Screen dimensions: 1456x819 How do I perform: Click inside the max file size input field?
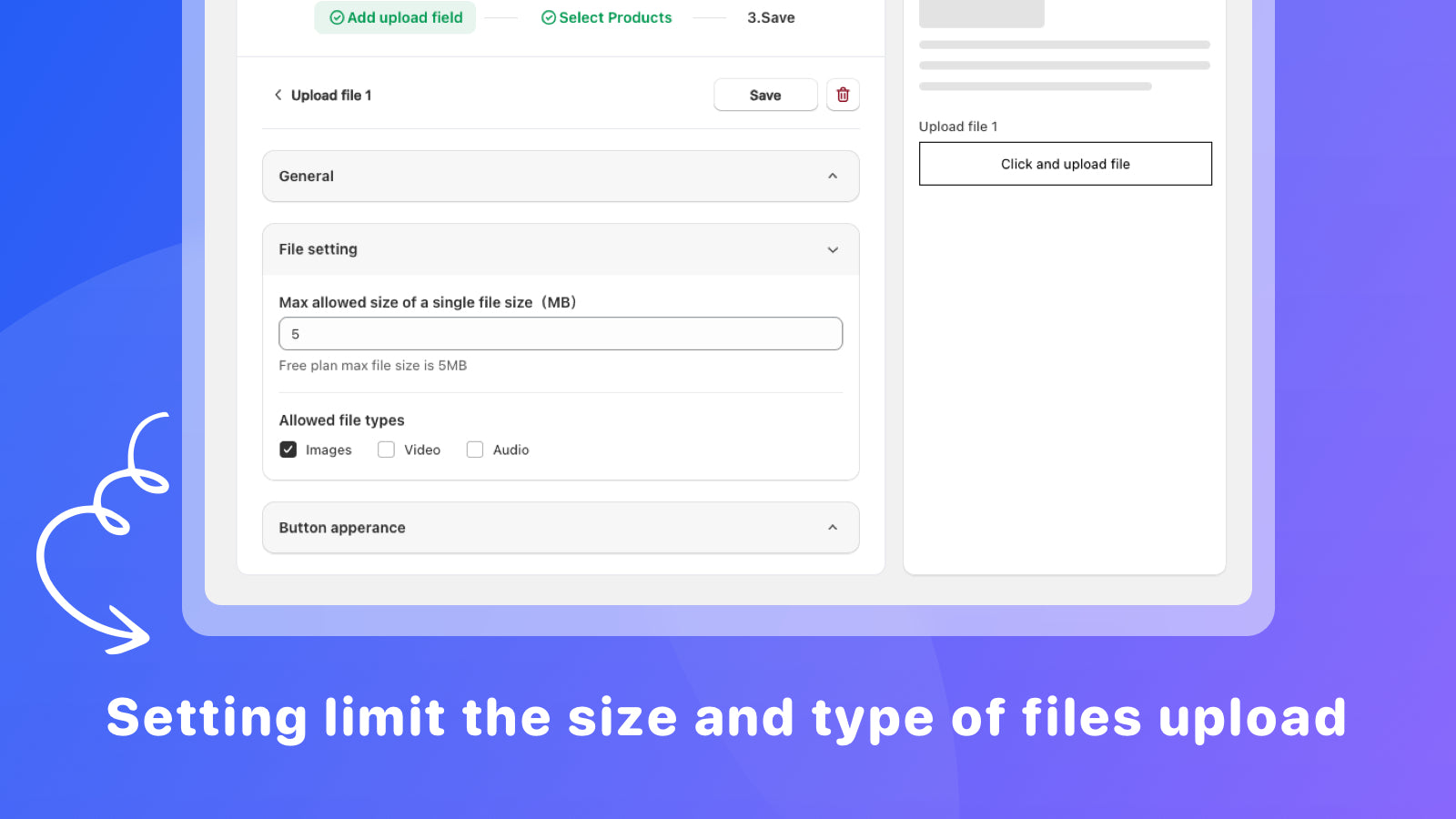pyautogui.click(x=560, y=333)
